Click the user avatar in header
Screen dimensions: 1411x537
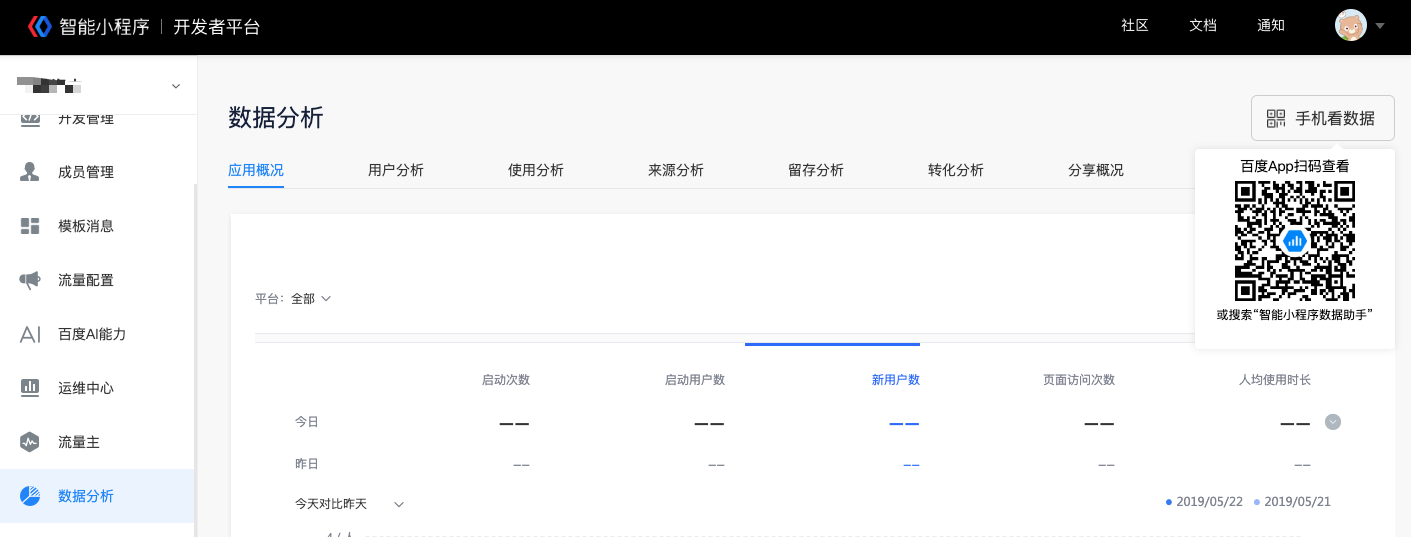tap(1350, 26)
